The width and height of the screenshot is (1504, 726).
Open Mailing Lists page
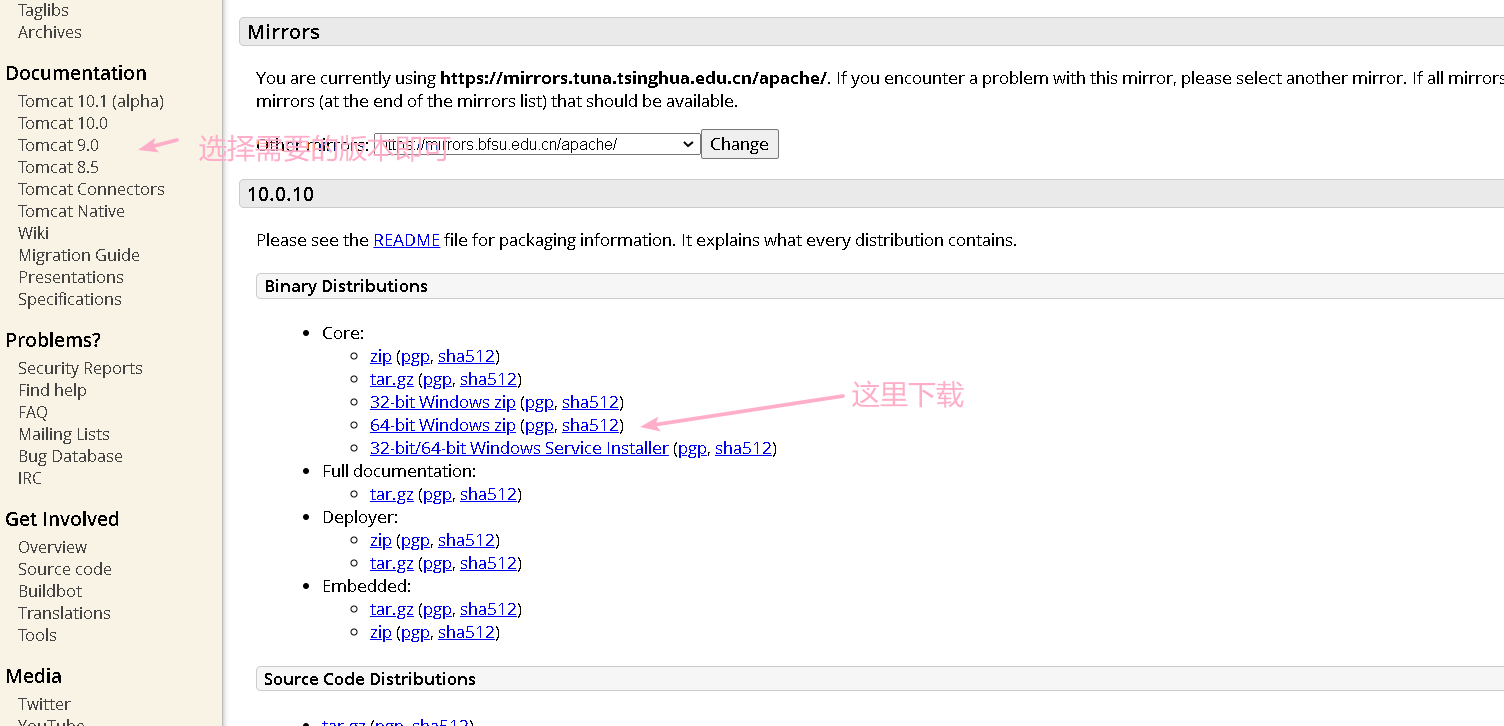tap(64, 434)
